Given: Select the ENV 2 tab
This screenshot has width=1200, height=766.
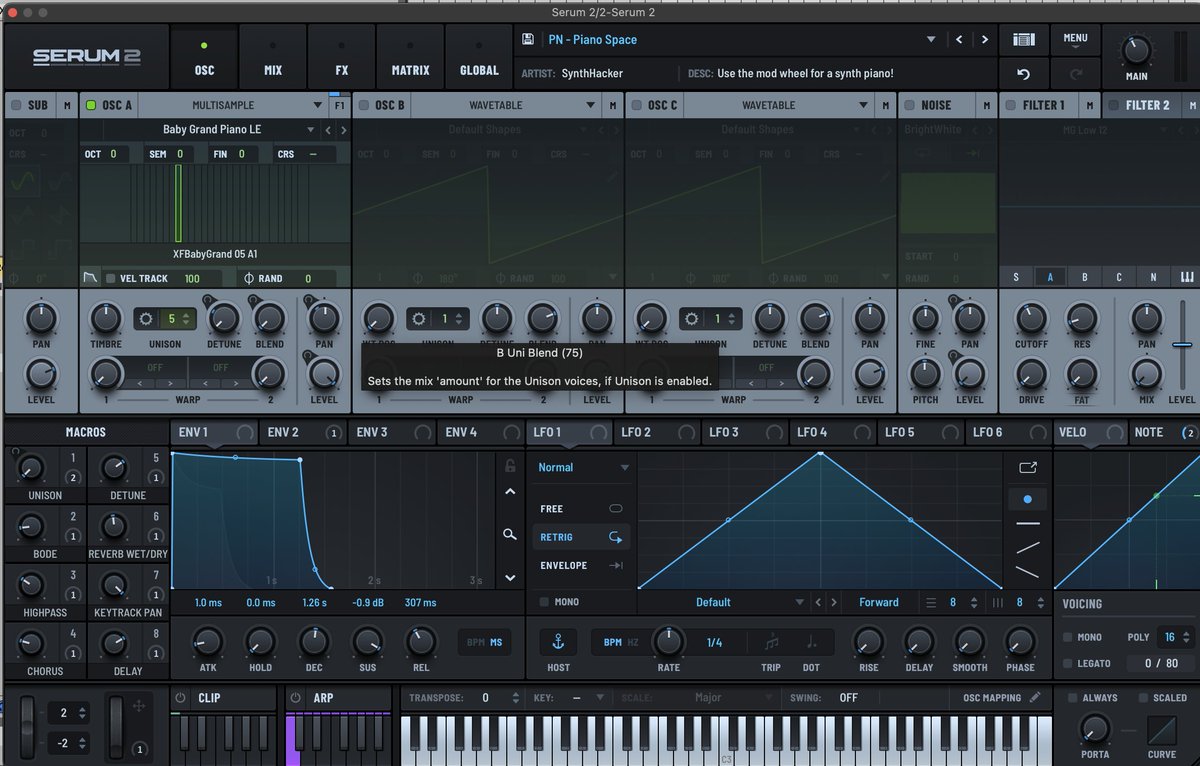Looking at the screenshot, I should (302, 432).
